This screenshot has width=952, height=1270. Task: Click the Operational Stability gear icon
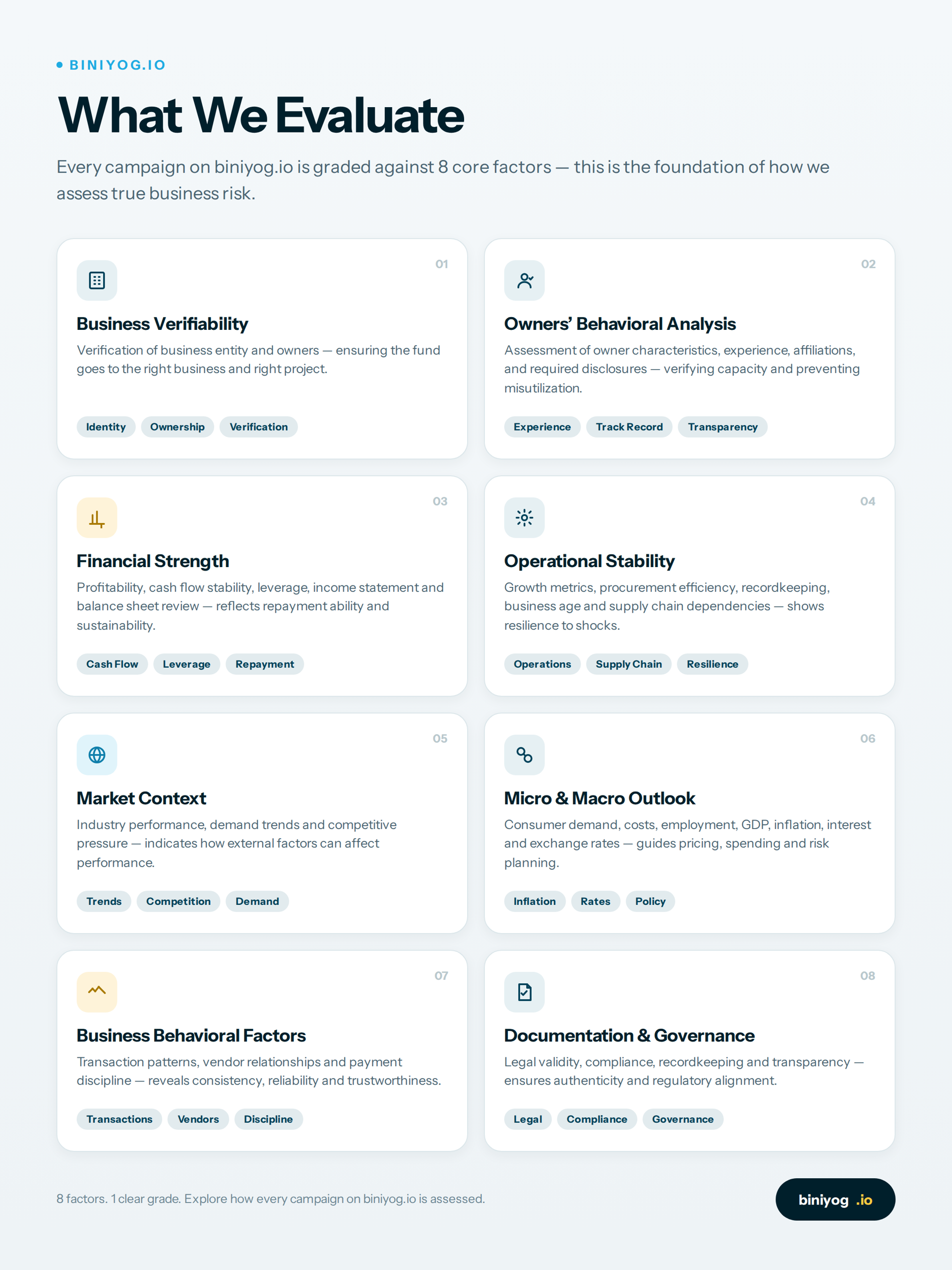524,517
